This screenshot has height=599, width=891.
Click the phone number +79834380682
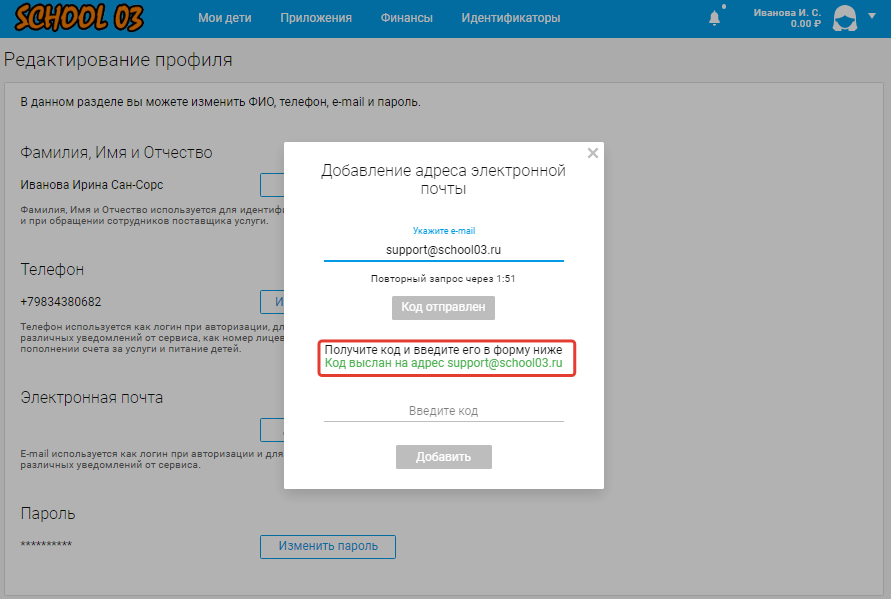click(x=61, y=302)
